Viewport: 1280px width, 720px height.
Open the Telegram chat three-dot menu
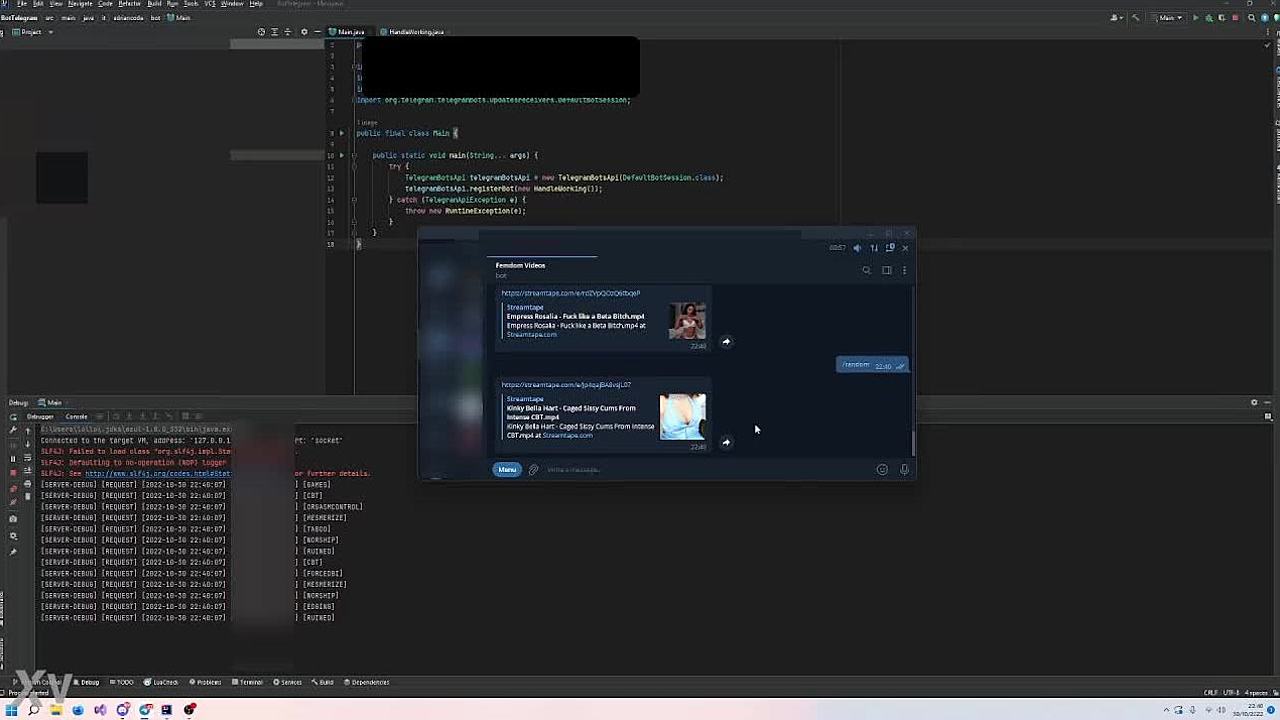pos(904,270)
